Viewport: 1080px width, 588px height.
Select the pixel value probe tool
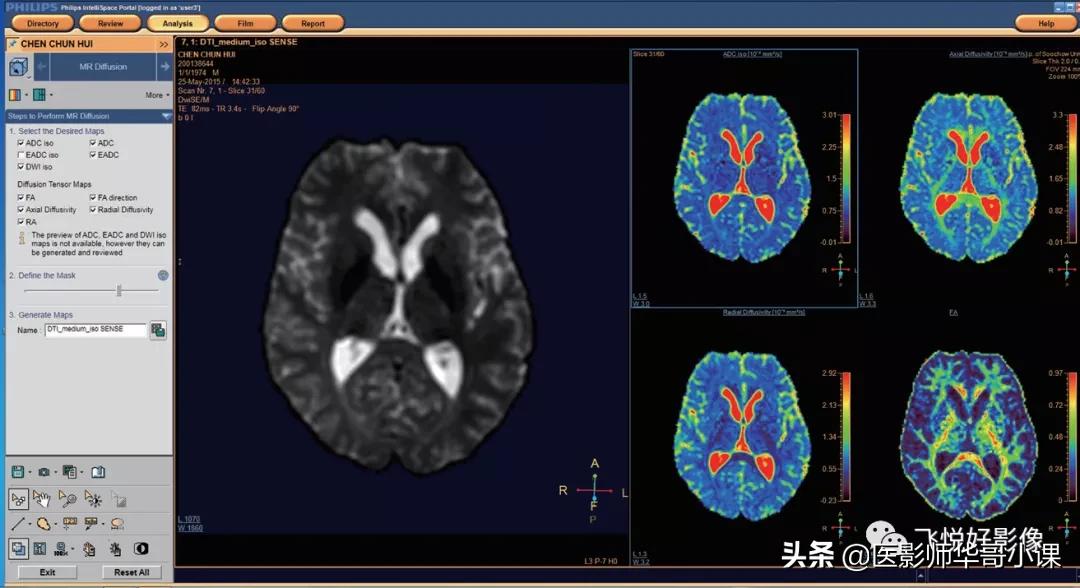click(x=70, y=524)
